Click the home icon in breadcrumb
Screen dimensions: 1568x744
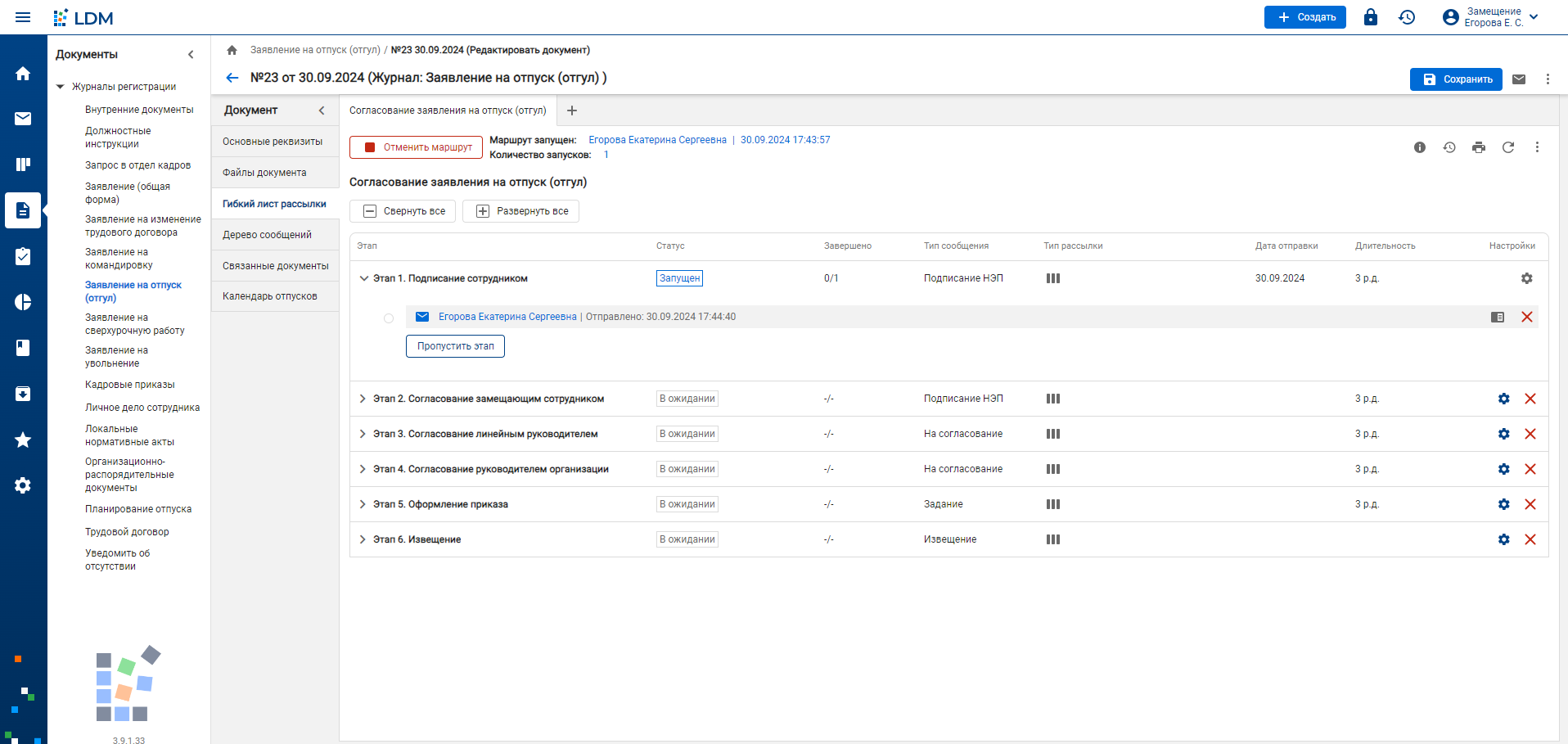click(232, 50)
